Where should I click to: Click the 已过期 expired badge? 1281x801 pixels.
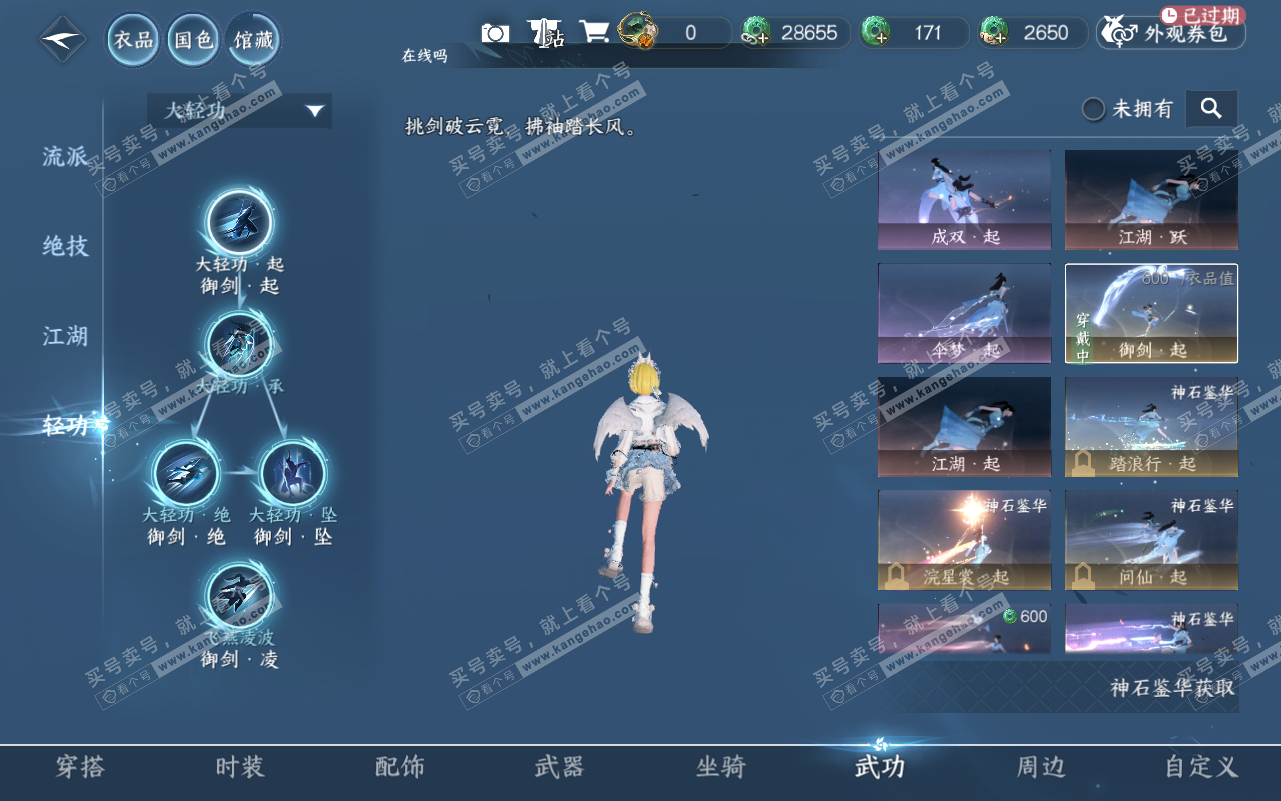(1202, 15)
